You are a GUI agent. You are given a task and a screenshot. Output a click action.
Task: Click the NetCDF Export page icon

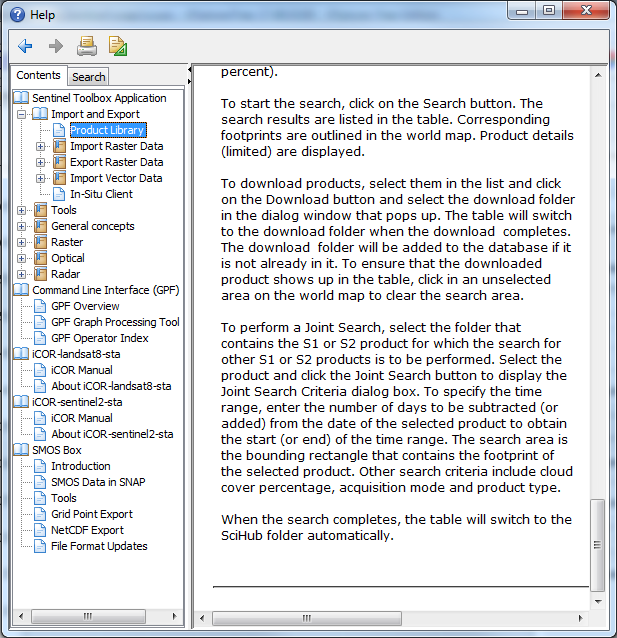tap(40, 530)
